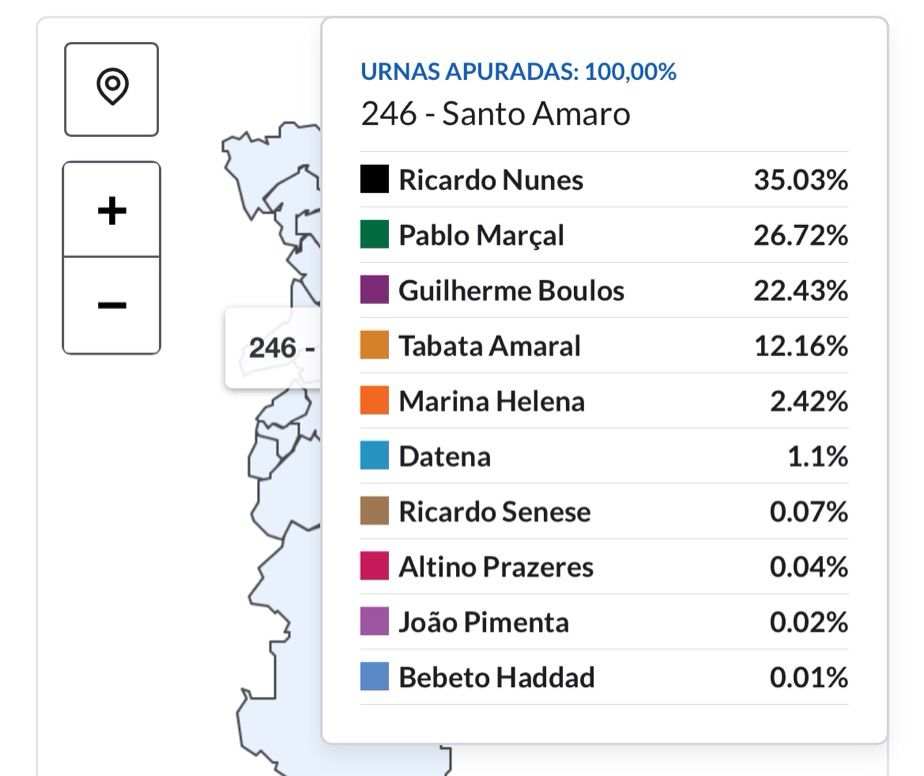924x776 pixels.
Task: Select the Pablo Marçal candidate name
Action: [481, 235]
